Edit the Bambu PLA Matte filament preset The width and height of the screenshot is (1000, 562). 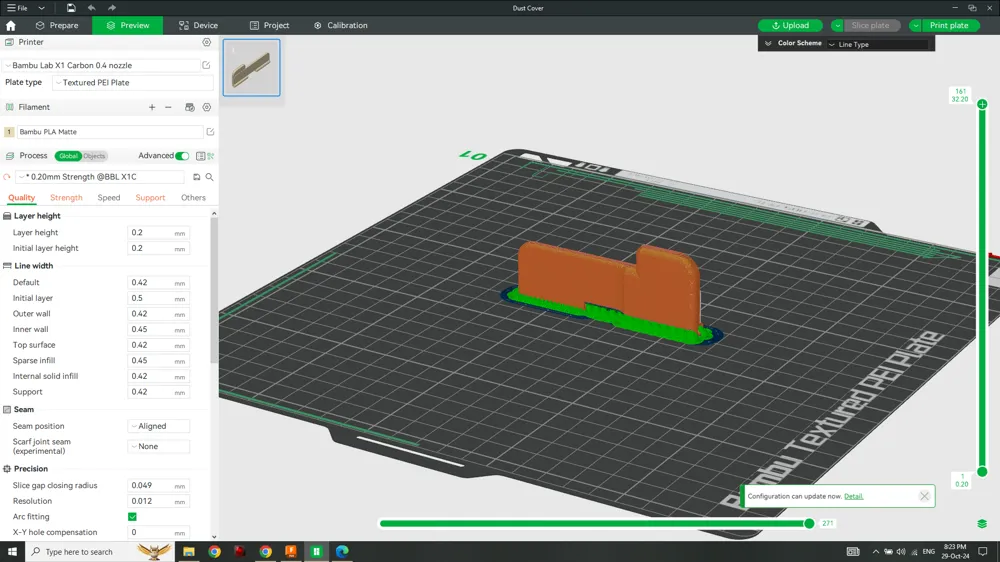pos(210,131)
